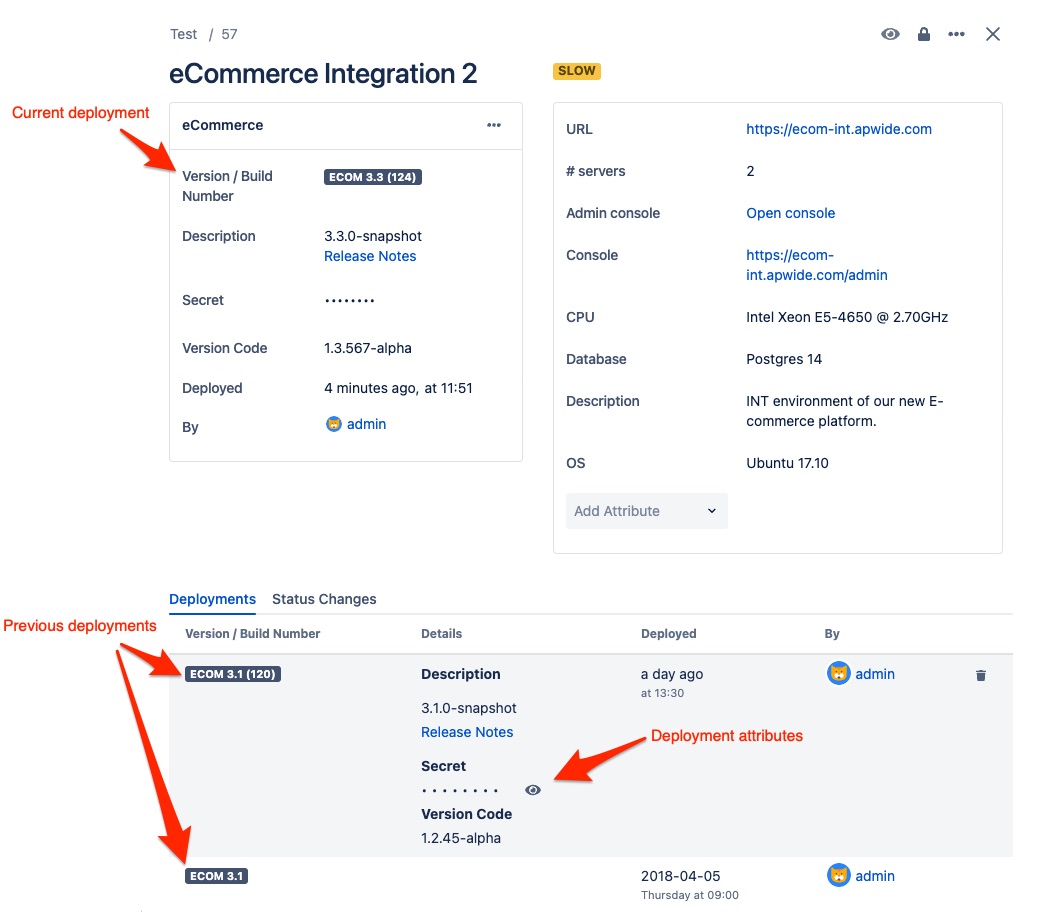This screenshot has height=912, width=1041.
Task: Click the Test breadcrumb link
Action: point(184,34)
